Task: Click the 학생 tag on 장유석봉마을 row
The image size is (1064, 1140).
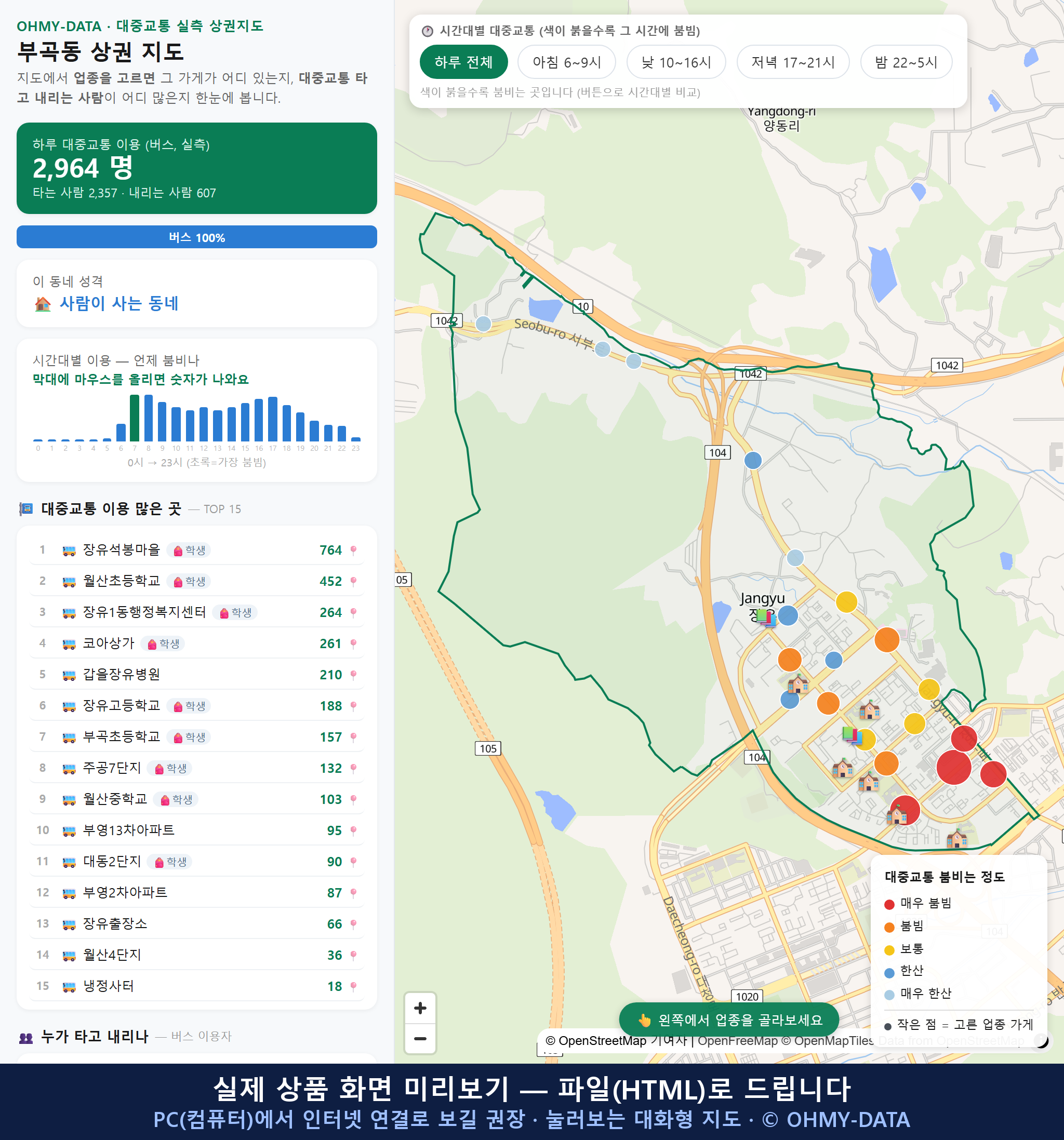Action: tap(189, 551)
